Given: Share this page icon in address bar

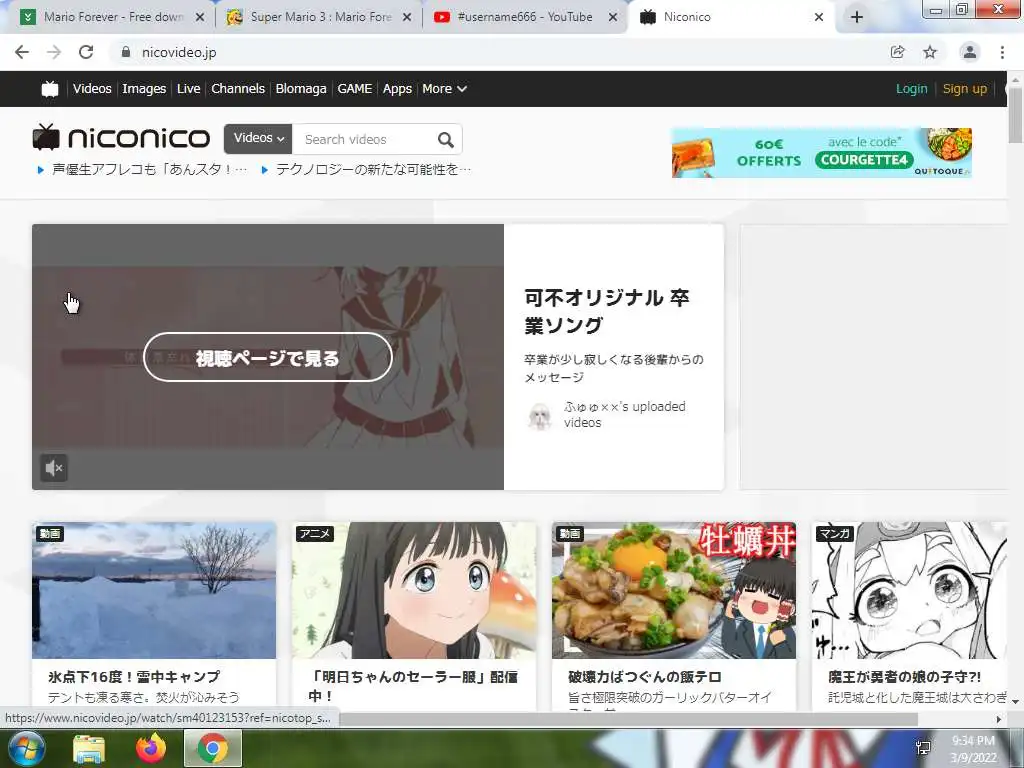Looking at the screenshot, I should (898, 52).
